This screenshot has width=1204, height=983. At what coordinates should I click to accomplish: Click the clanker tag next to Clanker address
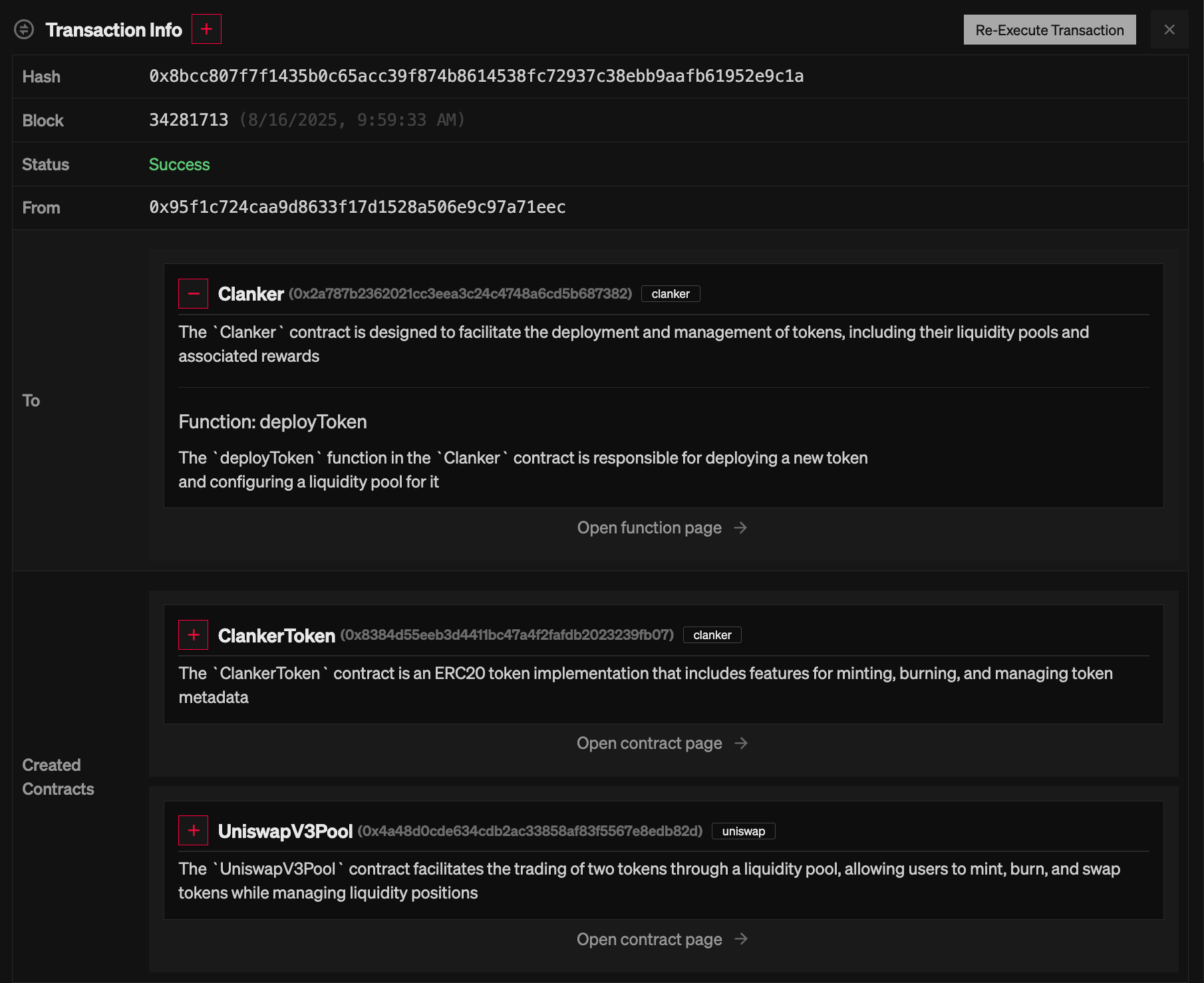click(671, 294)
